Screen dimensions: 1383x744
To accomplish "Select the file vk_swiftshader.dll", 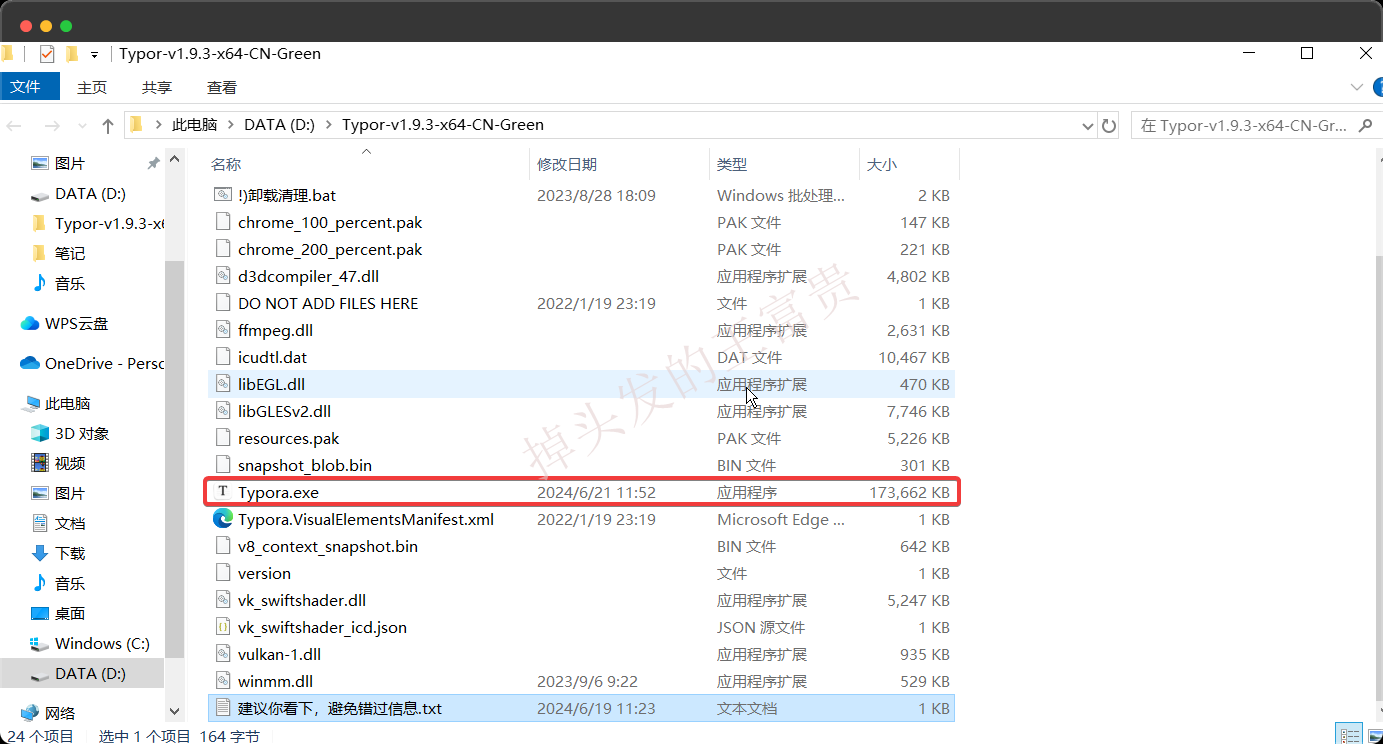I will coord(581,601).
